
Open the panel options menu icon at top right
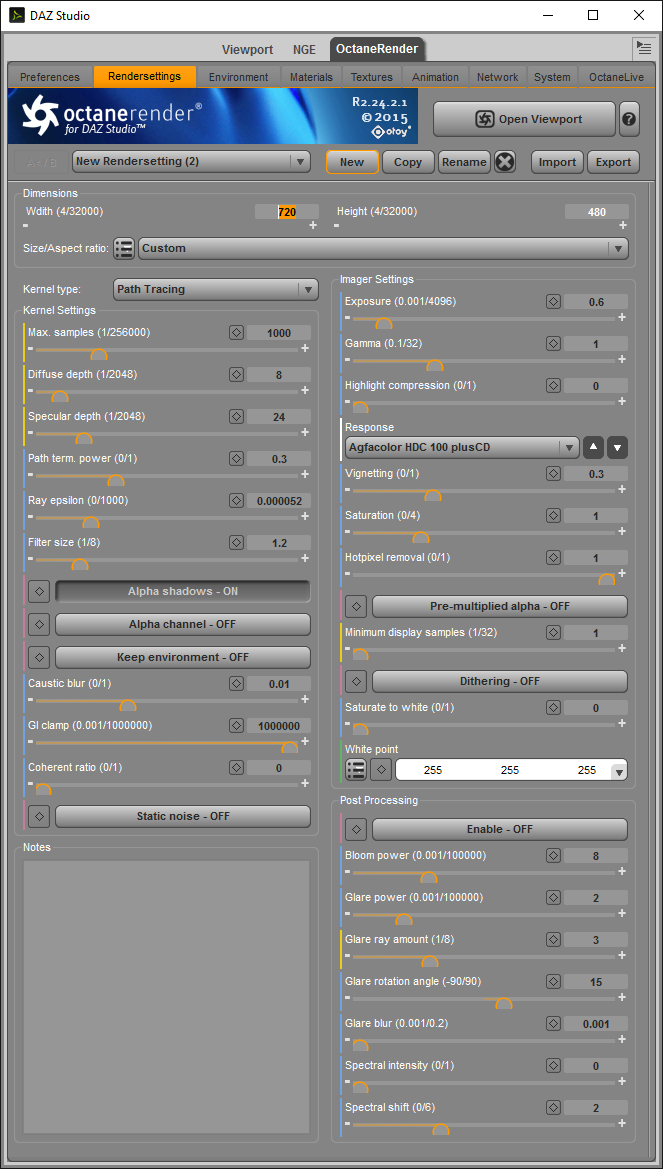644,48
